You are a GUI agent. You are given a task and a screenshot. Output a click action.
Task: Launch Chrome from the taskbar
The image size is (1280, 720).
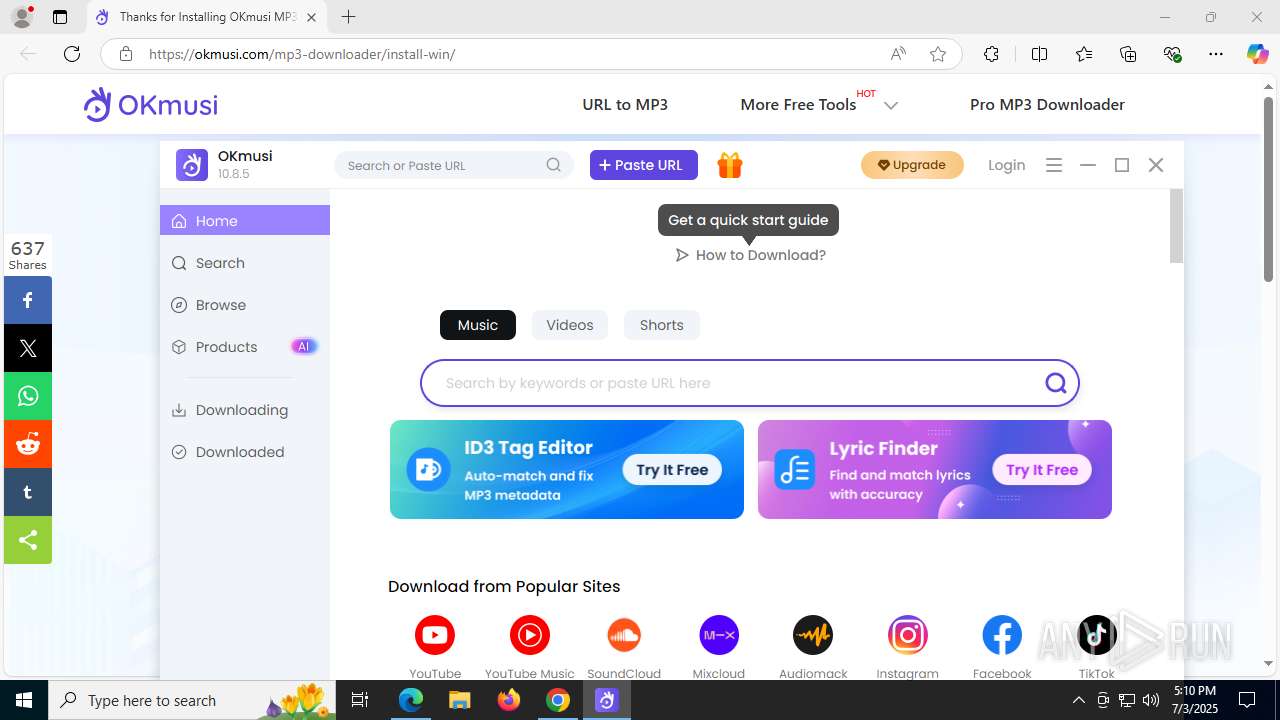558,700
